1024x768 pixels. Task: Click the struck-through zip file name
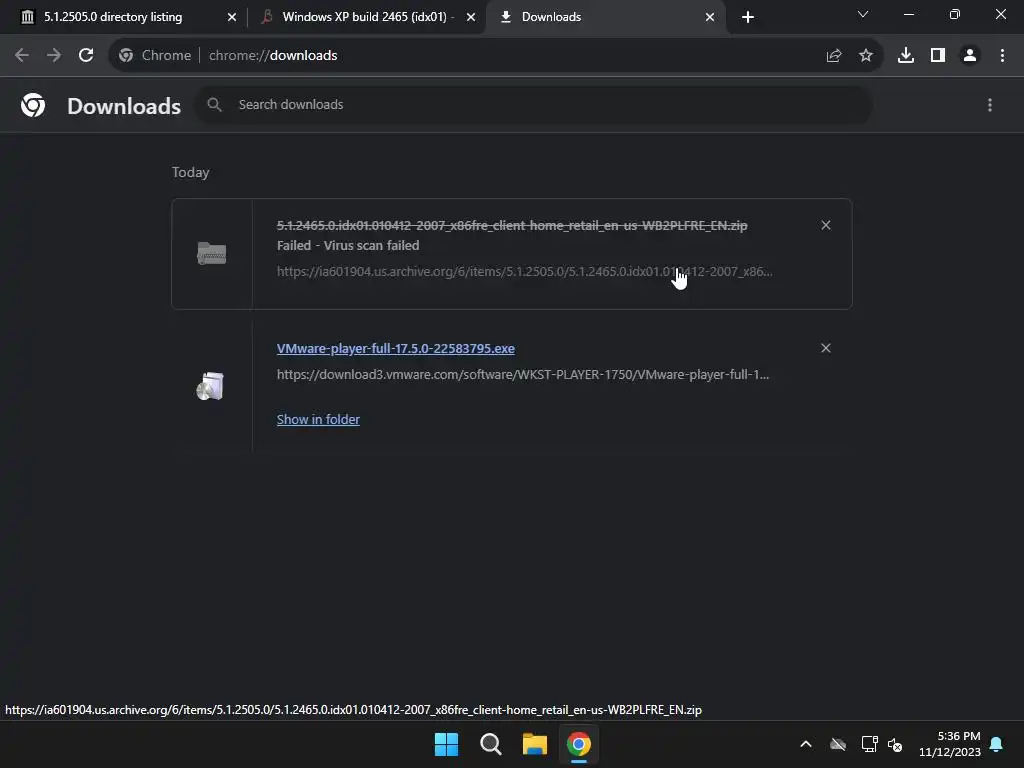point(512,225)
